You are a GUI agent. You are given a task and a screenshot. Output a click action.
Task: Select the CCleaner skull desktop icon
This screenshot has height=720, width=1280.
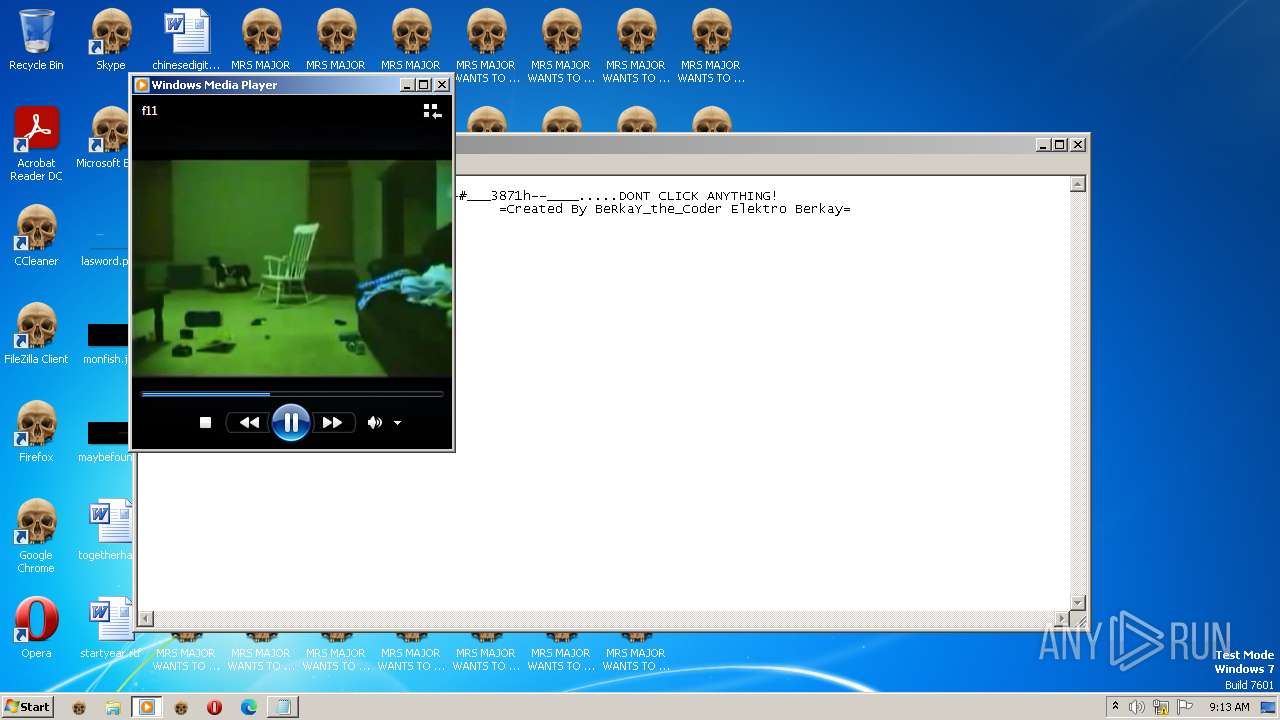36,236
